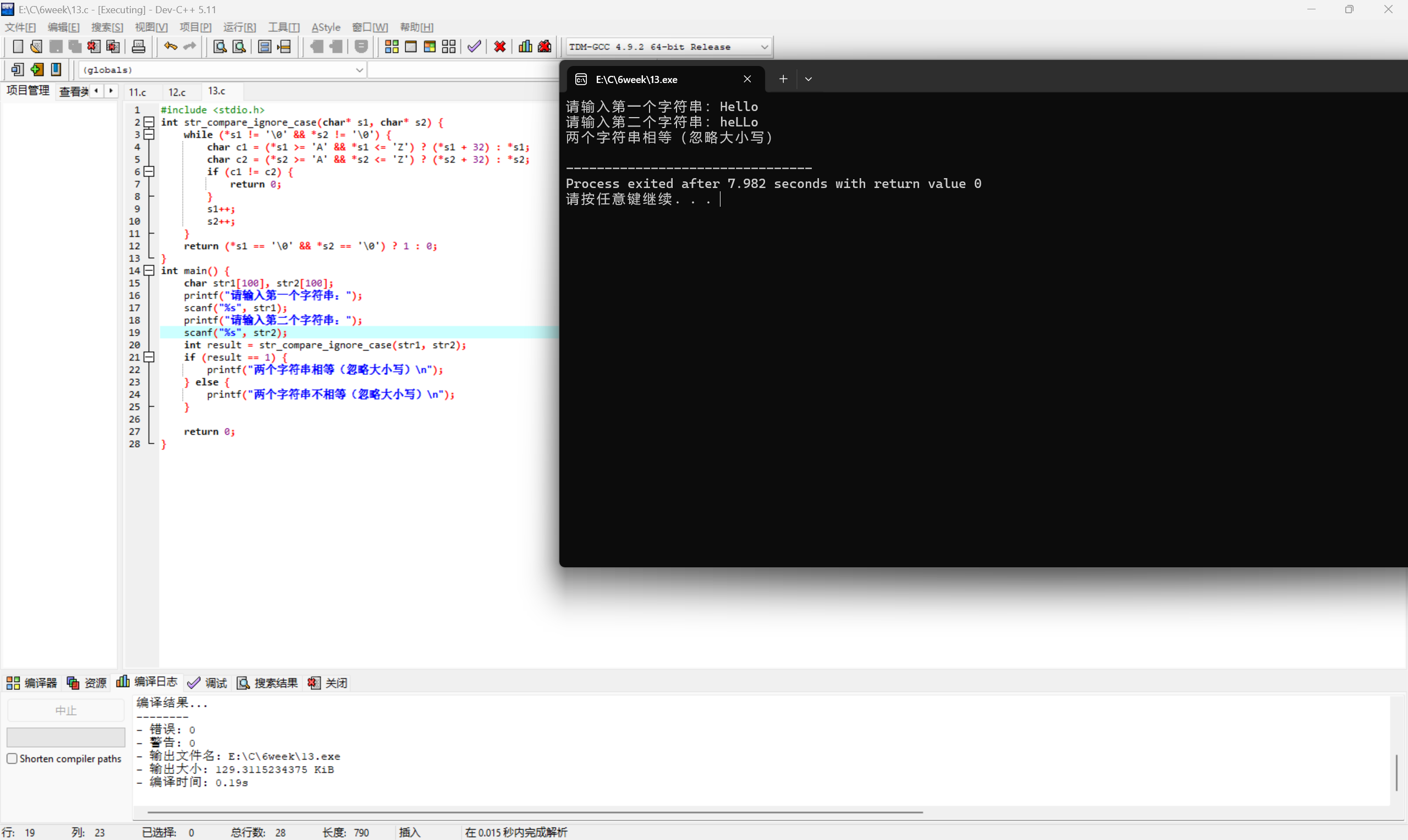The width and height of the screenshot is (1408, 840).
Task: Add a new terminal tab with plus button
Action: tap(783, 79)
